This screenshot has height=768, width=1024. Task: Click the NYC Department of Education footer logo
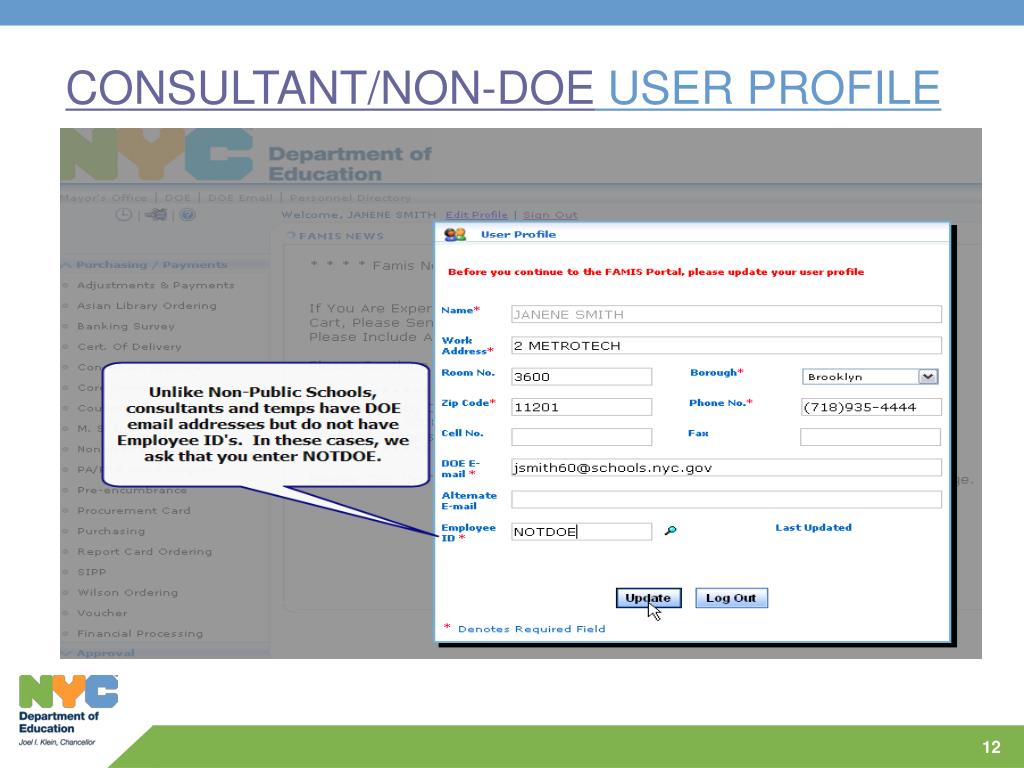(x=68, y=711)
